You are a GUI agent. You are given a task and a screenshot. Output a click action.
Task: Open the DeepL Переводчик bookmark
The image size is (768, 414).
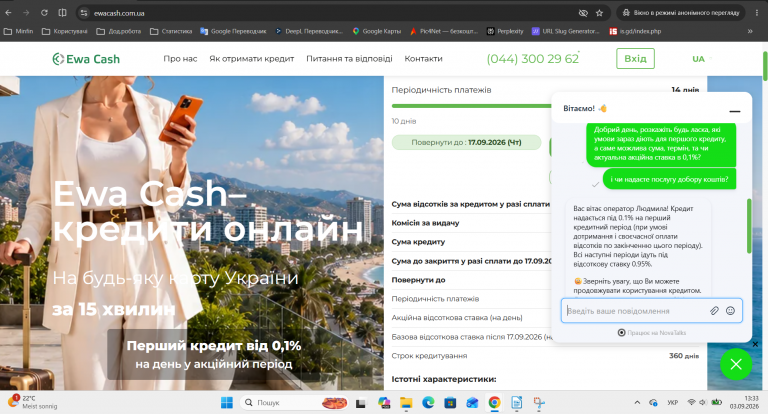point(309,31)
